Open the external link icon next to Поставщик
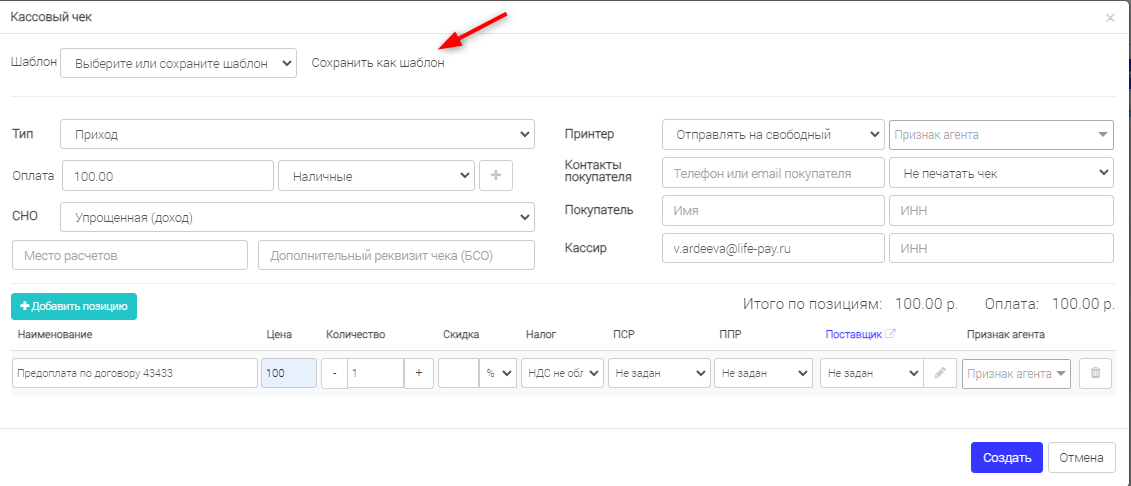The height and width of the screenshot is (486, 1131). click(891, 334)
